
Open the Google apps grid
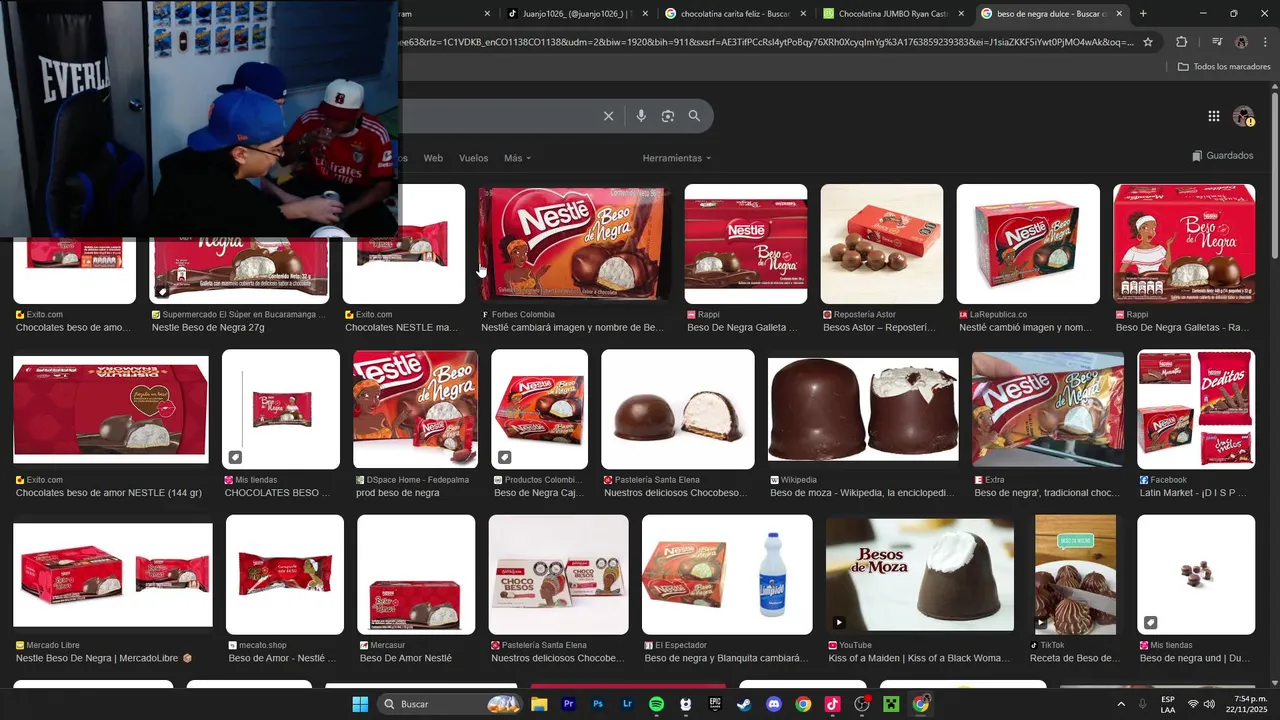1214,116
